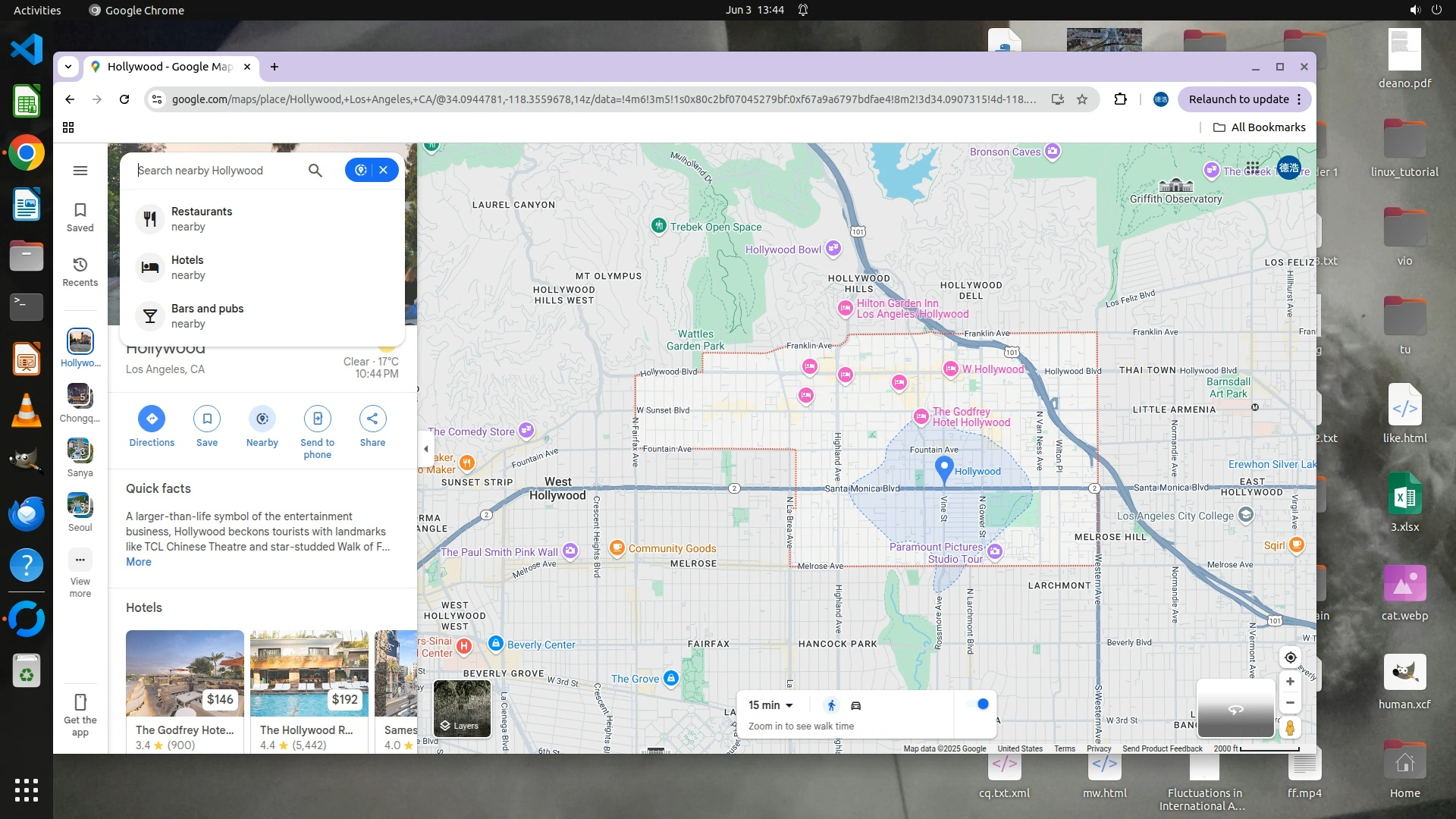Viewport: 1456px width, 819px height.
Task: Toggle the travel time area switch
Action: coord(977,704)
